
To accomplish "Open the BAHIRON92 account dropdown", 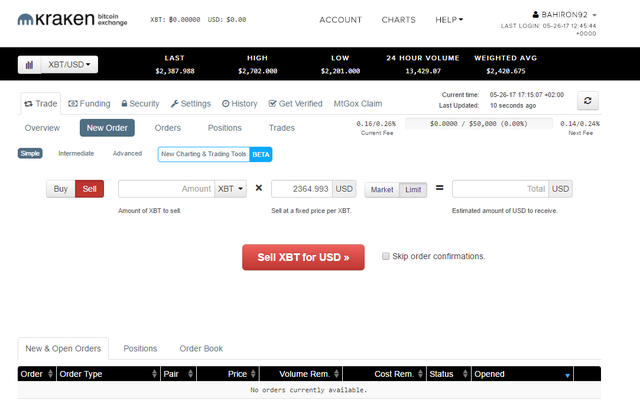I will click(x=565, y=15).
